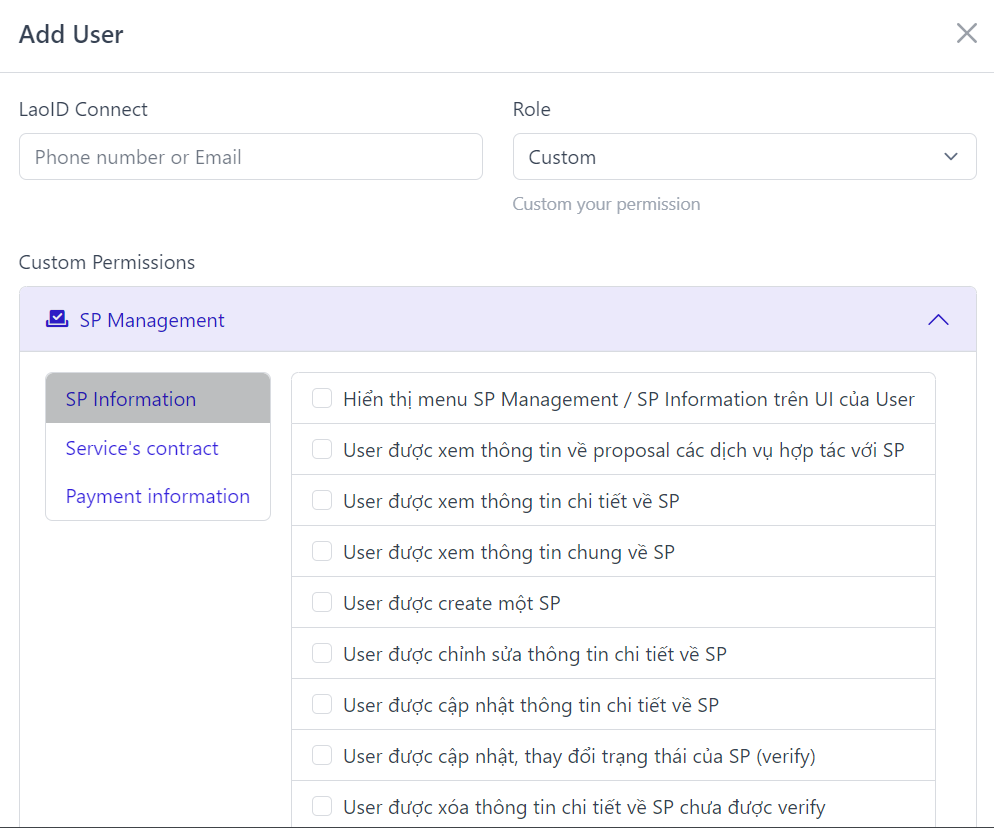Image resolution: width=994 pixels, height=828 pixels.
Task: Select the SP Information tab
Action: pyautogui.click(x=158, y=398)
